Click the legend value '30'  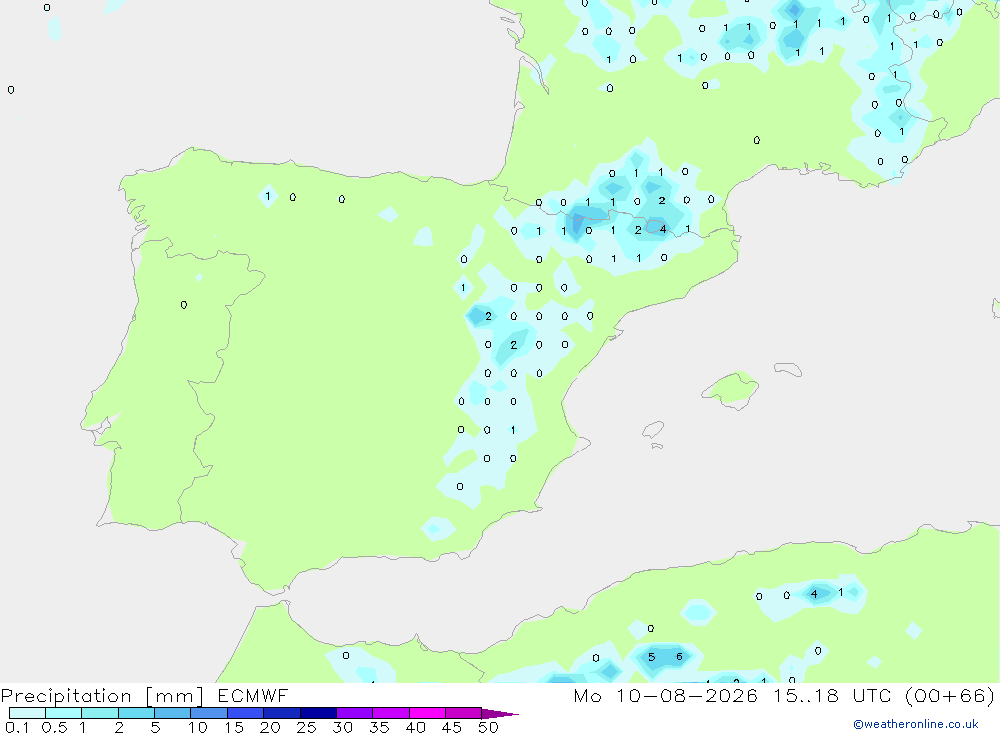(x=343, y=727)
